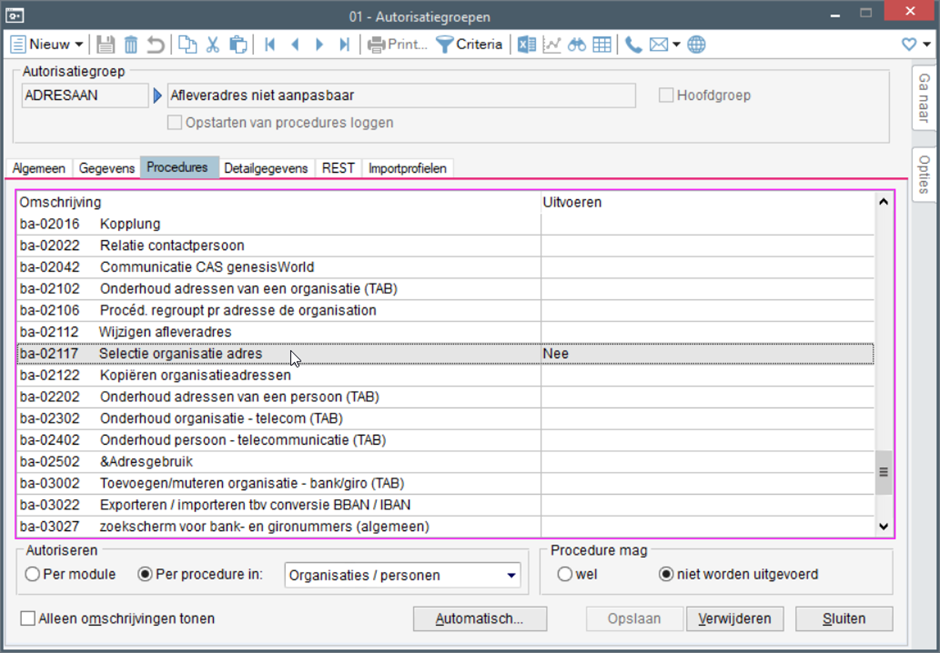Select row ba-02117 Selectie organisatie adres
This screenshot has height=653, width=940.
click(x=445, y=354)
